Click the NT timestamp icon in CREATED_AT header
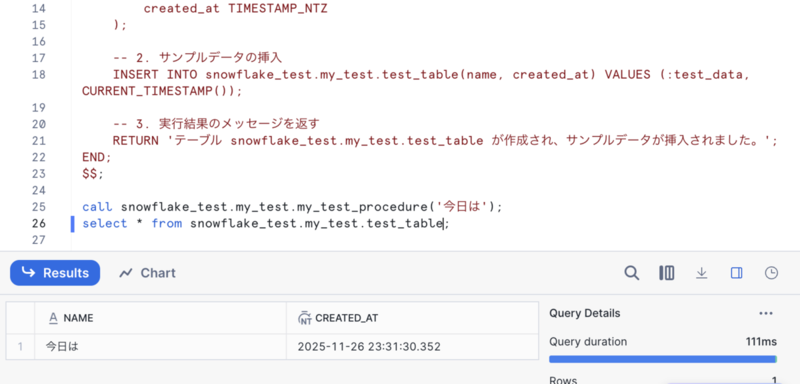The width and height of the screenshot is (800, 384). click(x=305, y=318)
